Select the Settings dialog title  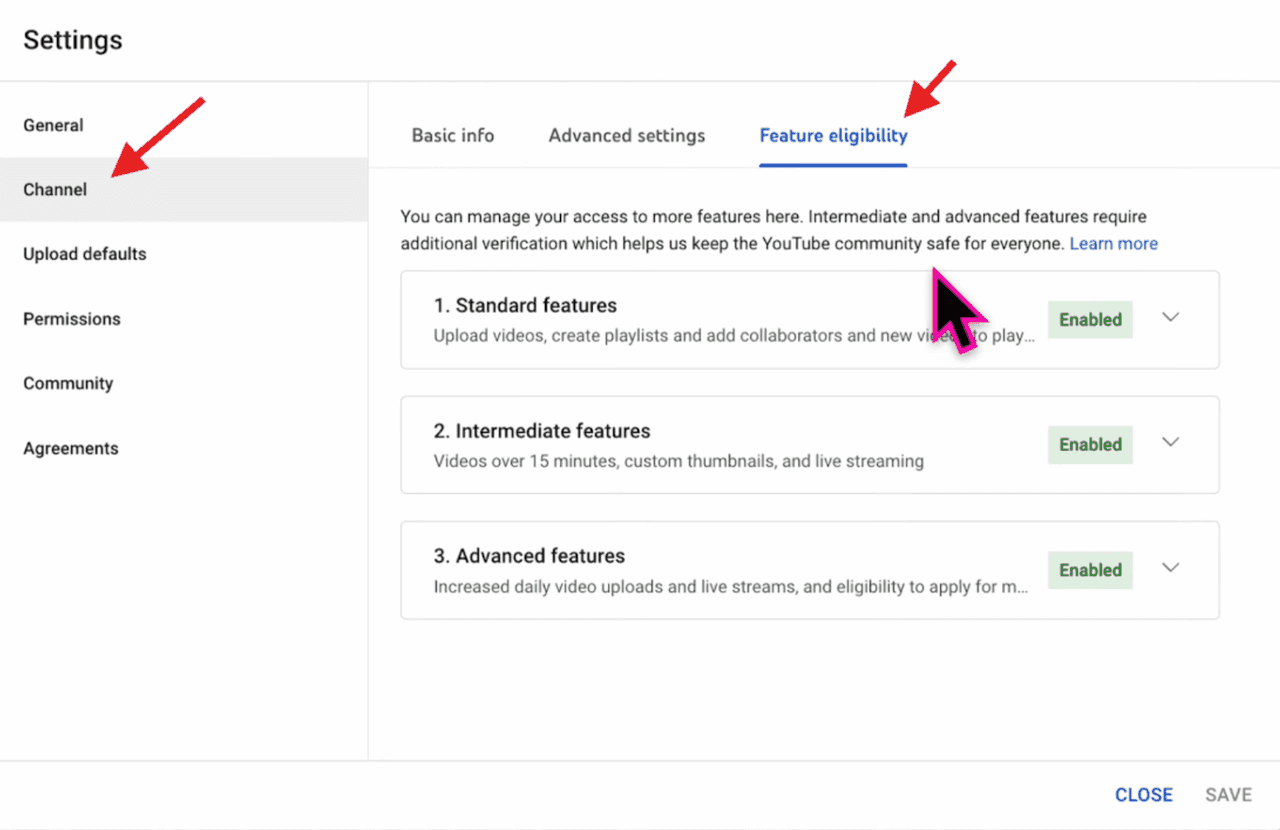coord(72,40)
